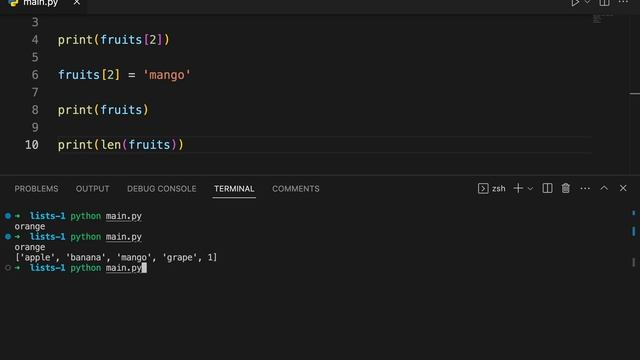Split the terminal pane
The image size is (640, 360).
[547, 188]
